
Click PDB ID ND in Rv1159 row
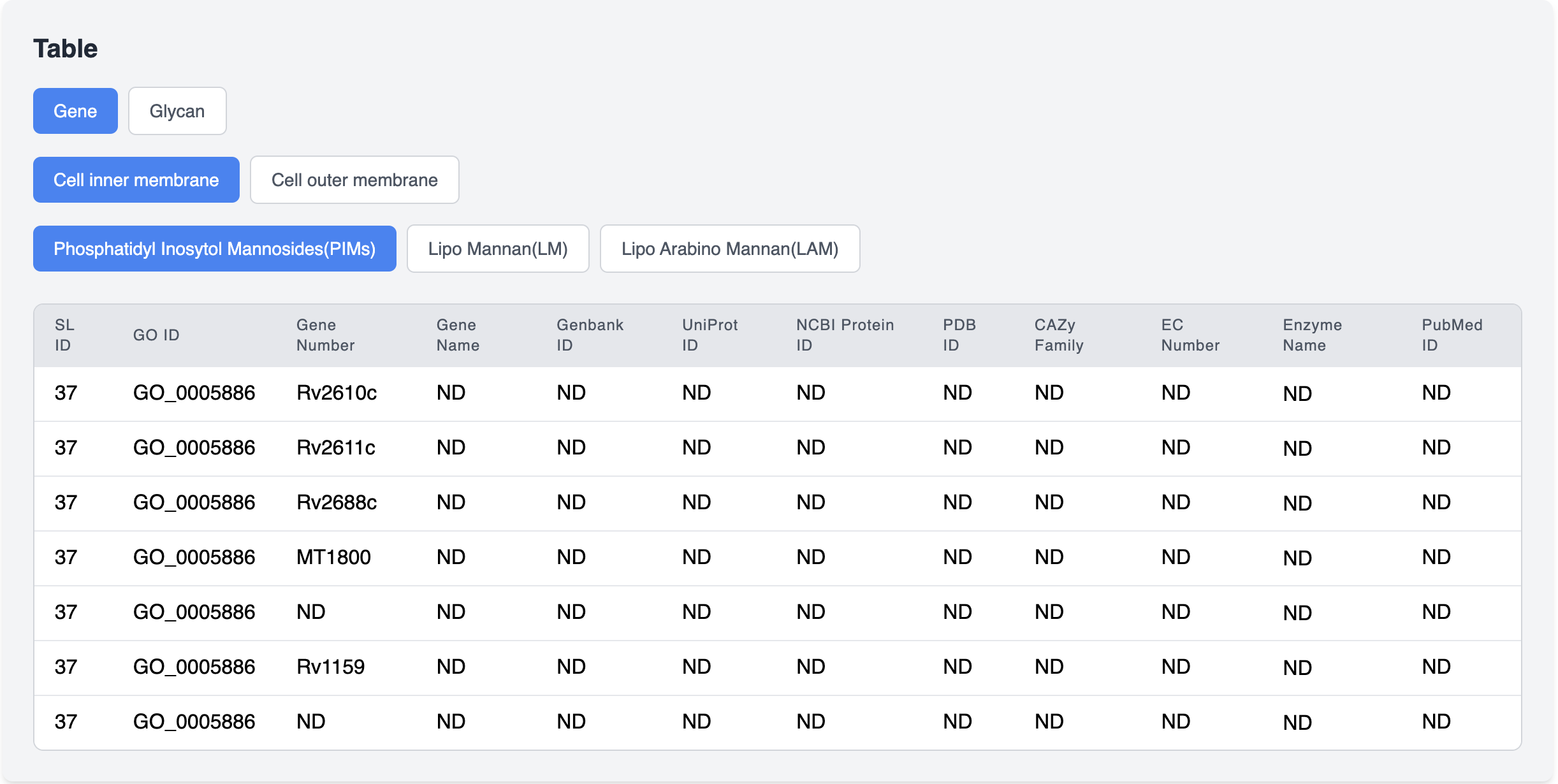(x=957, y=667)
